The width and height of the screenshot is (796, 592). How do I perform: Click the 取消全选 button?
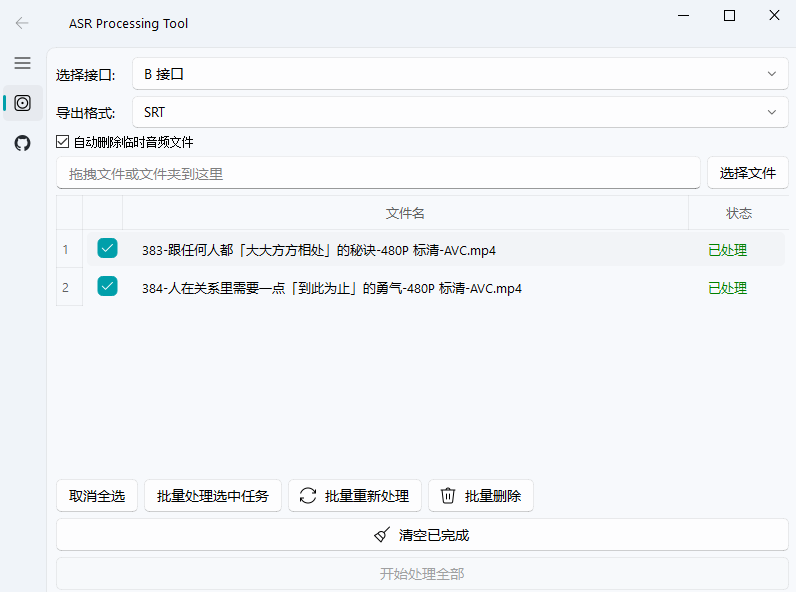pos(97,496)
